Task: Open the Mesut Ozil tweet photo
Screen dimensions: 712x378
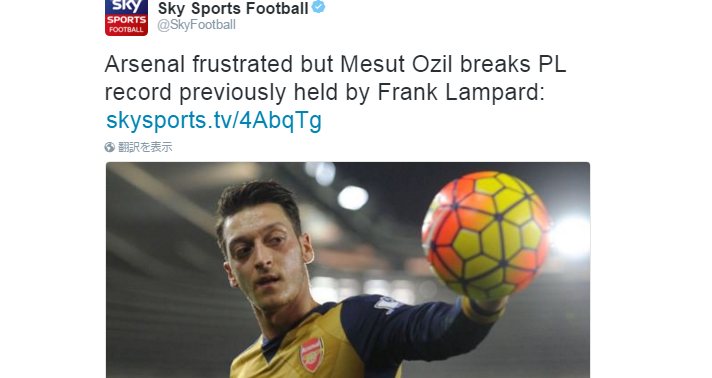Action: pos(348,270)
